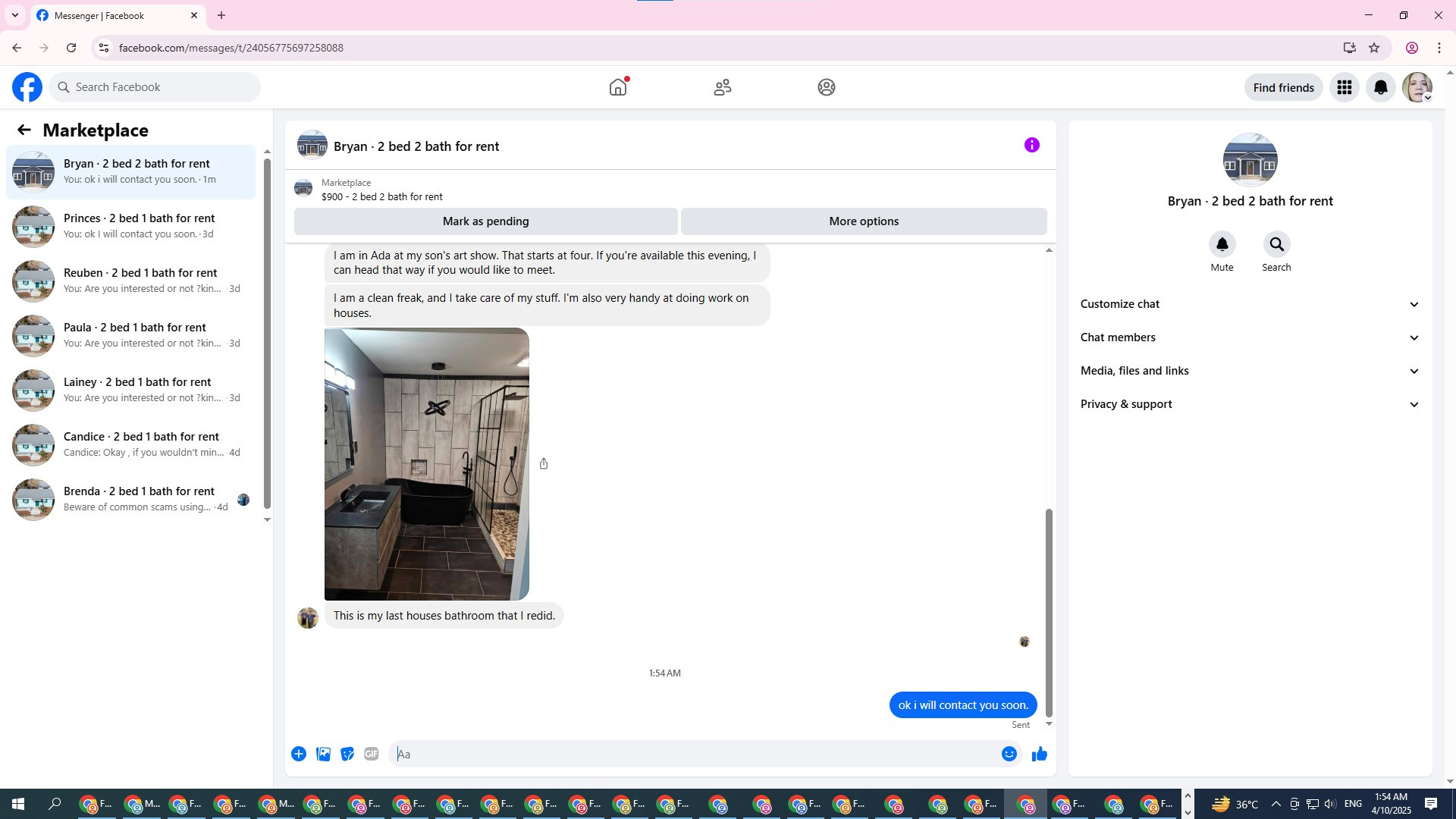
Task: Mute this Bryan conversation
Action: pyautogui.click(x=1222, y=245)
